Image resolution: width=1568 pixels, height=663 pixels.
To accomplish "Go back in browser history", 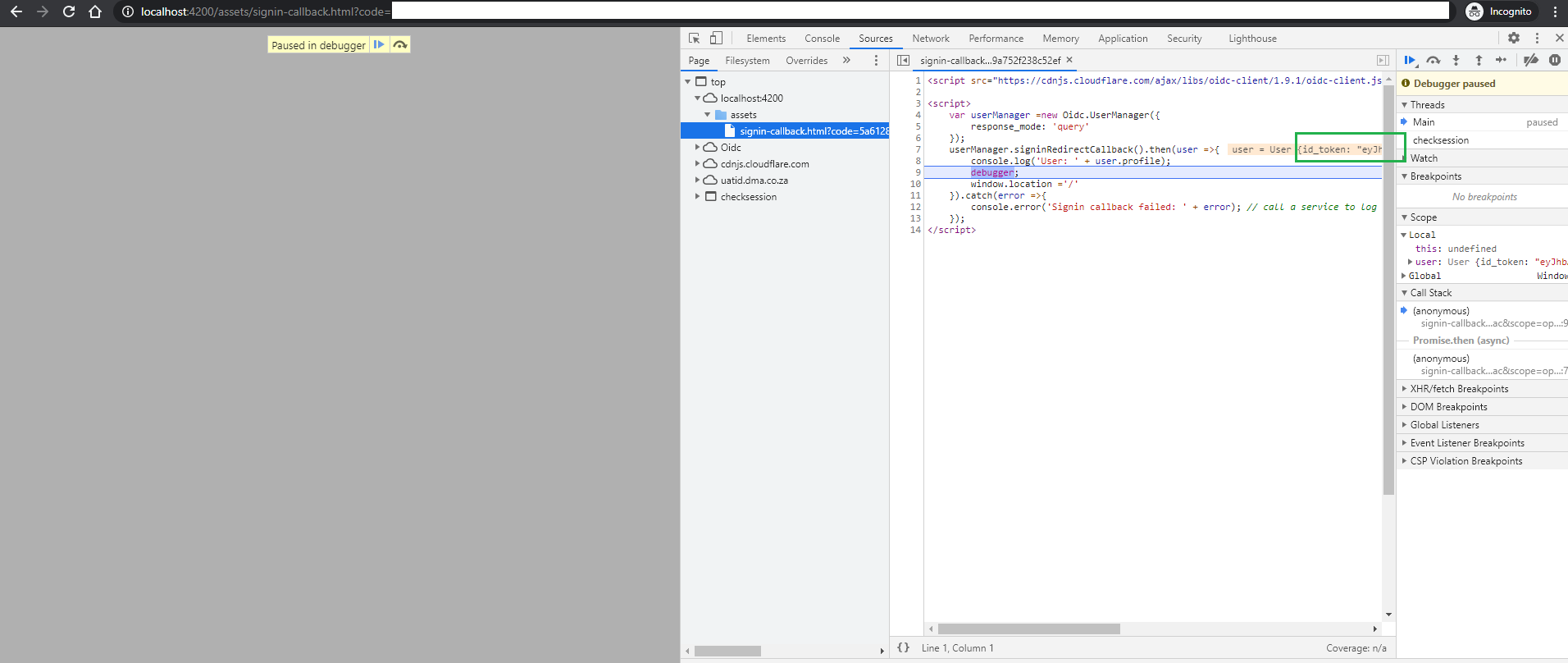I will [x=16, y=11].
